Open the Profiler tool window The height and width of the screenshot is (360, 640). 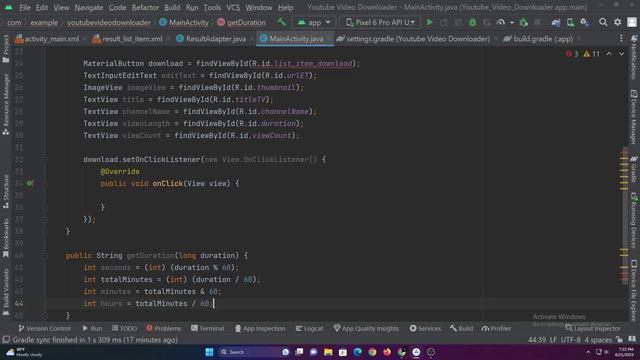(496, 328)
